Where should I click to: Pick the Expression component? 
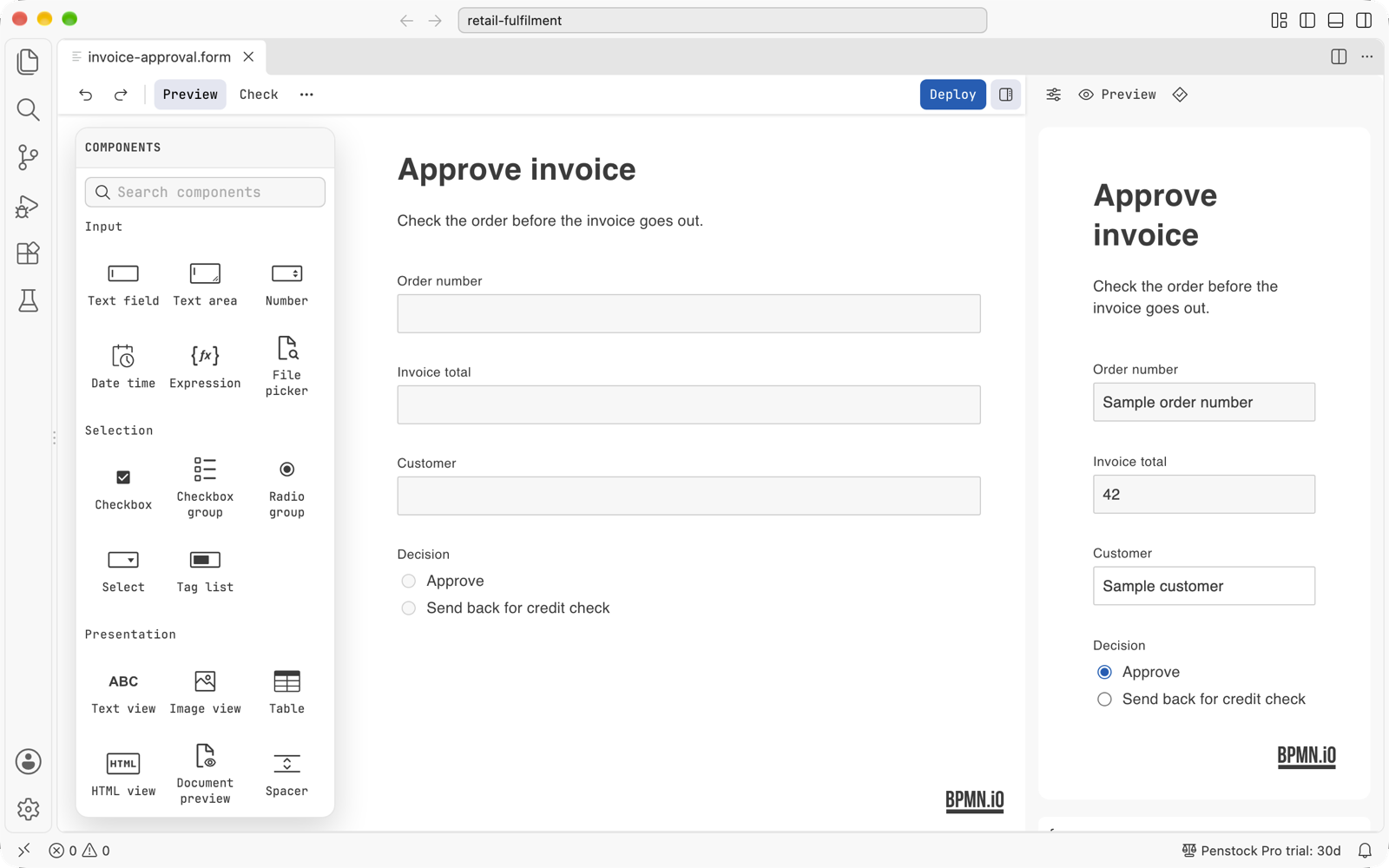[x=205, y=367]
